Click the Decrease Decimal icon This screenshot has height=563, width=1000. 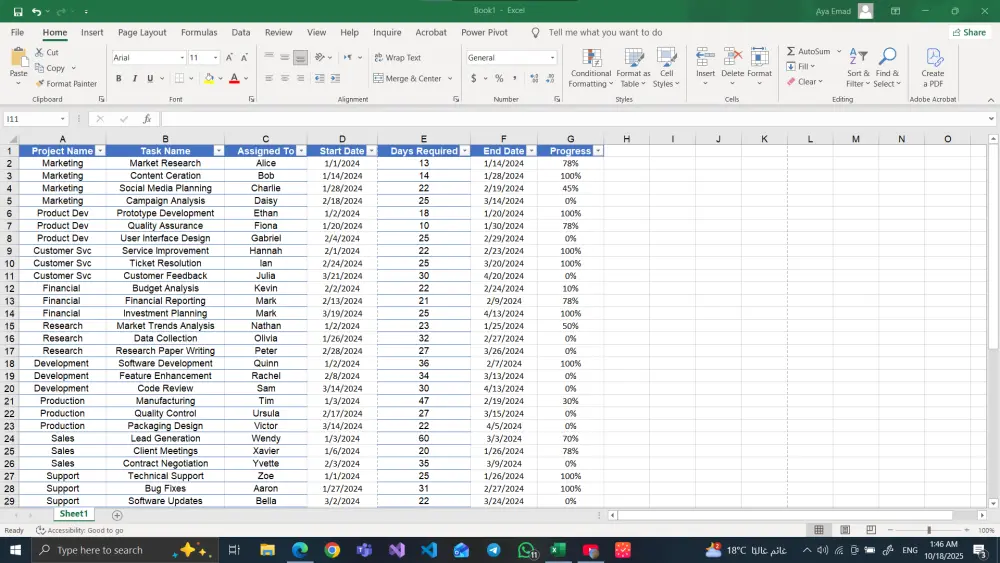click(550, 78)
